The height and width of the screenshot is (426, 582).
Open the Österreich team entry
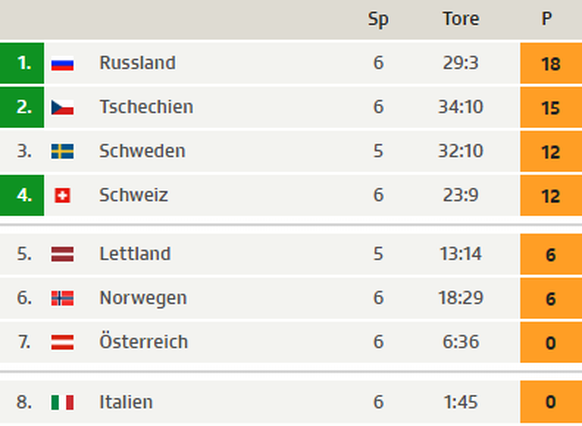click(144, 341)
